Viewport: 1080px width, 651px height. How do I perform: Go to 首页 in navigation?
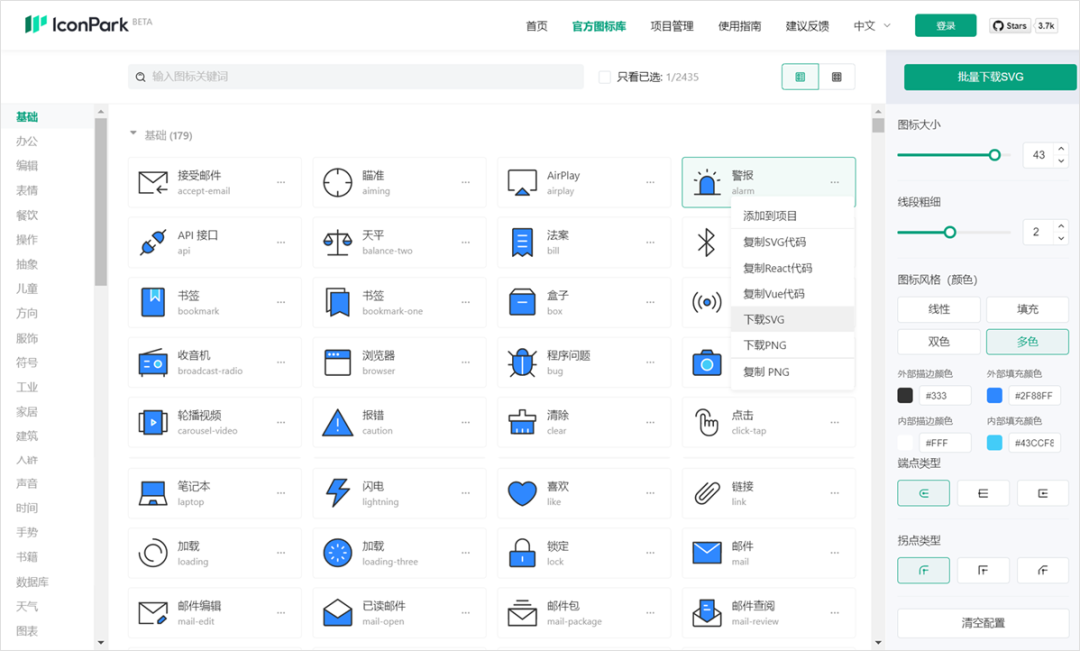pyautogui.click(x=537, y=26)
